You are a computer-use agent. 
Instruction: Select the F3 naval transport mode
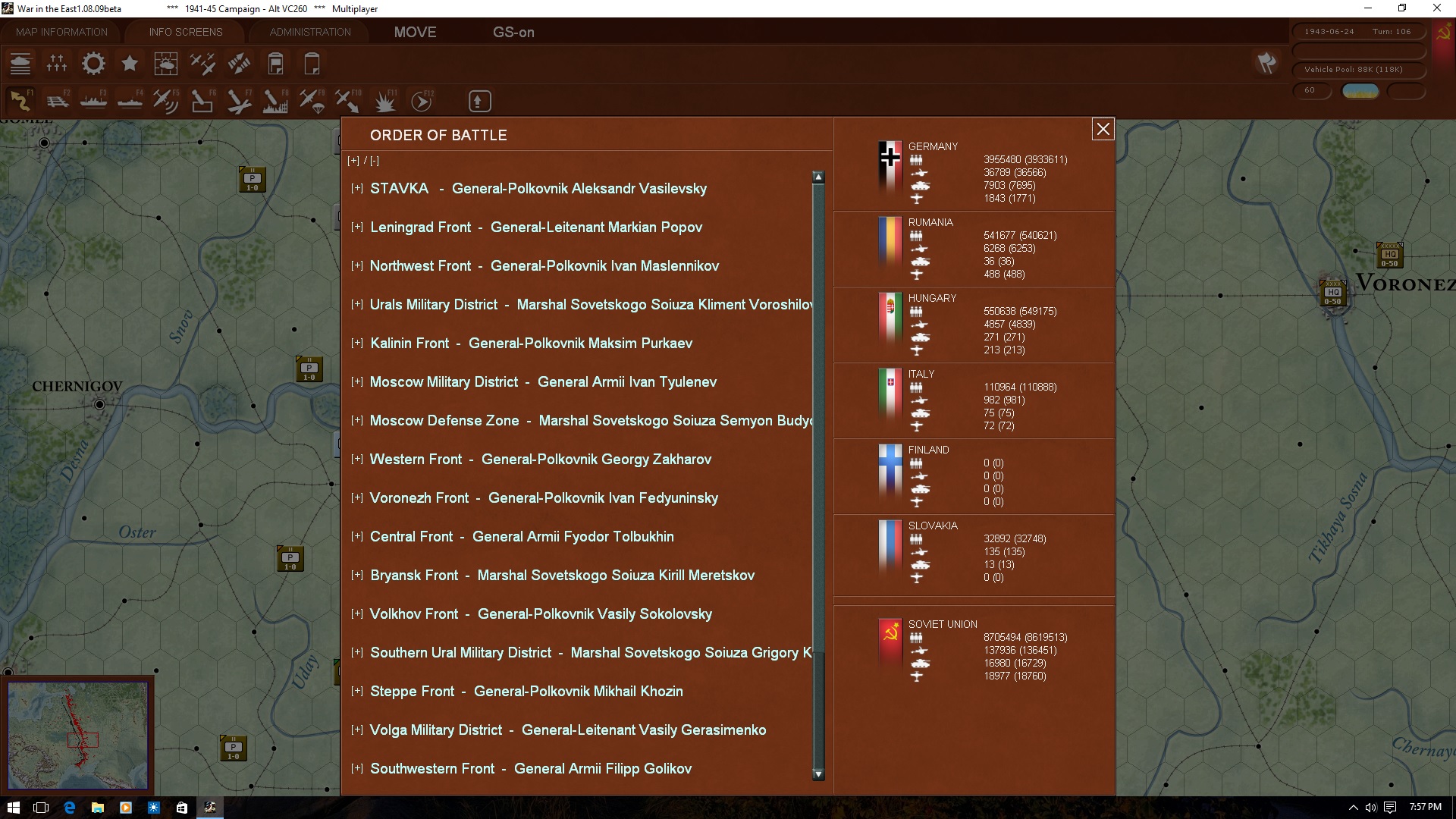[x=93, y=101]
